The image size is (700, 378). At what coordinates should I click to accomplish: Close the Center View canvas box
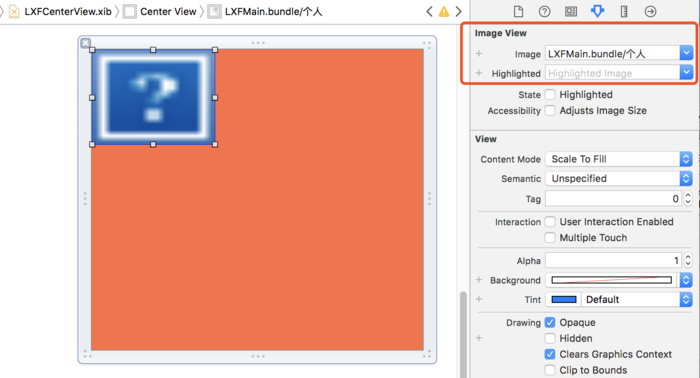[86, 43]
